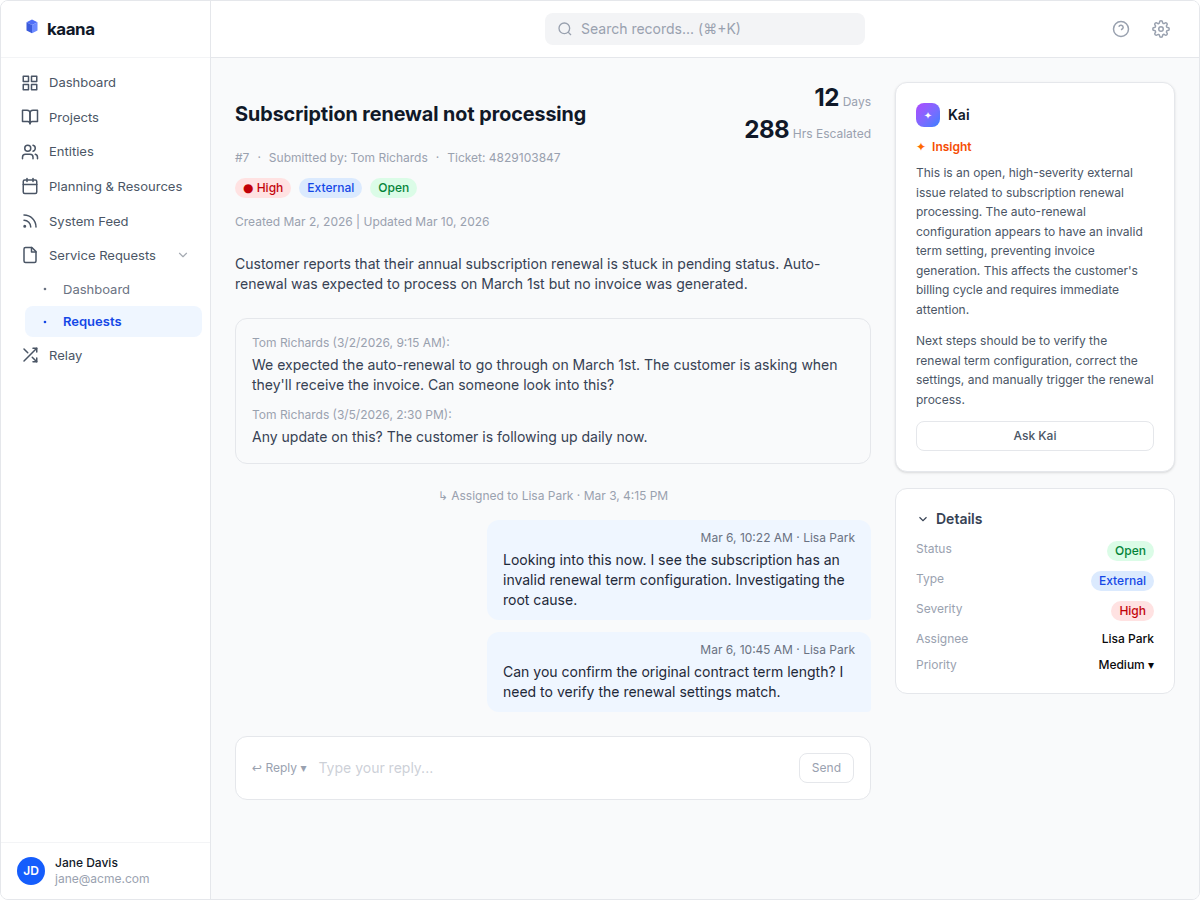Collapse the Service Requests sidebar section

pos(183,255)
